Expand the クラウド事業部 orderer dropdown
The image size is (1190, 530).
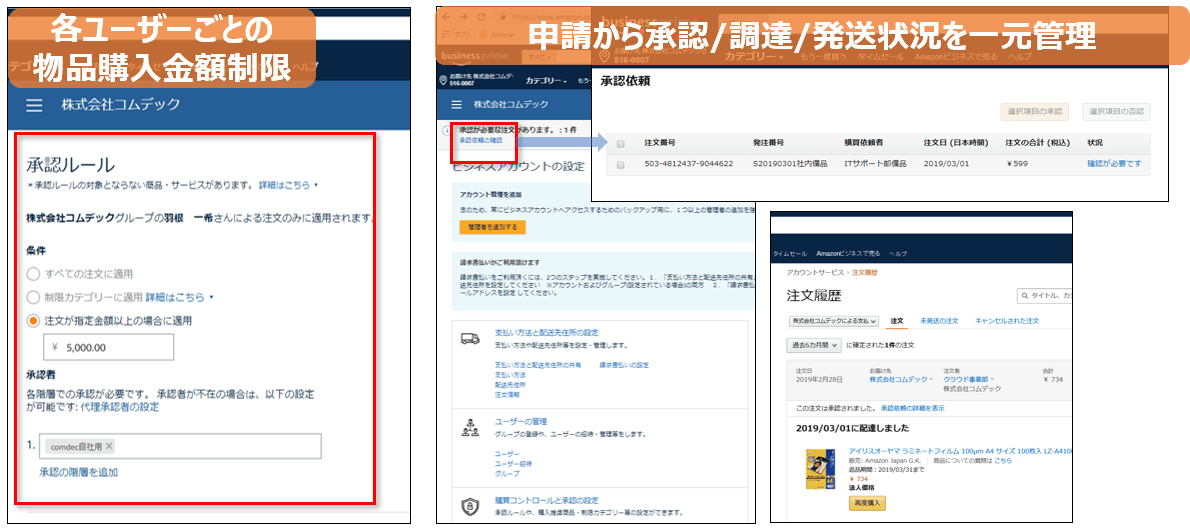(969, 378)
